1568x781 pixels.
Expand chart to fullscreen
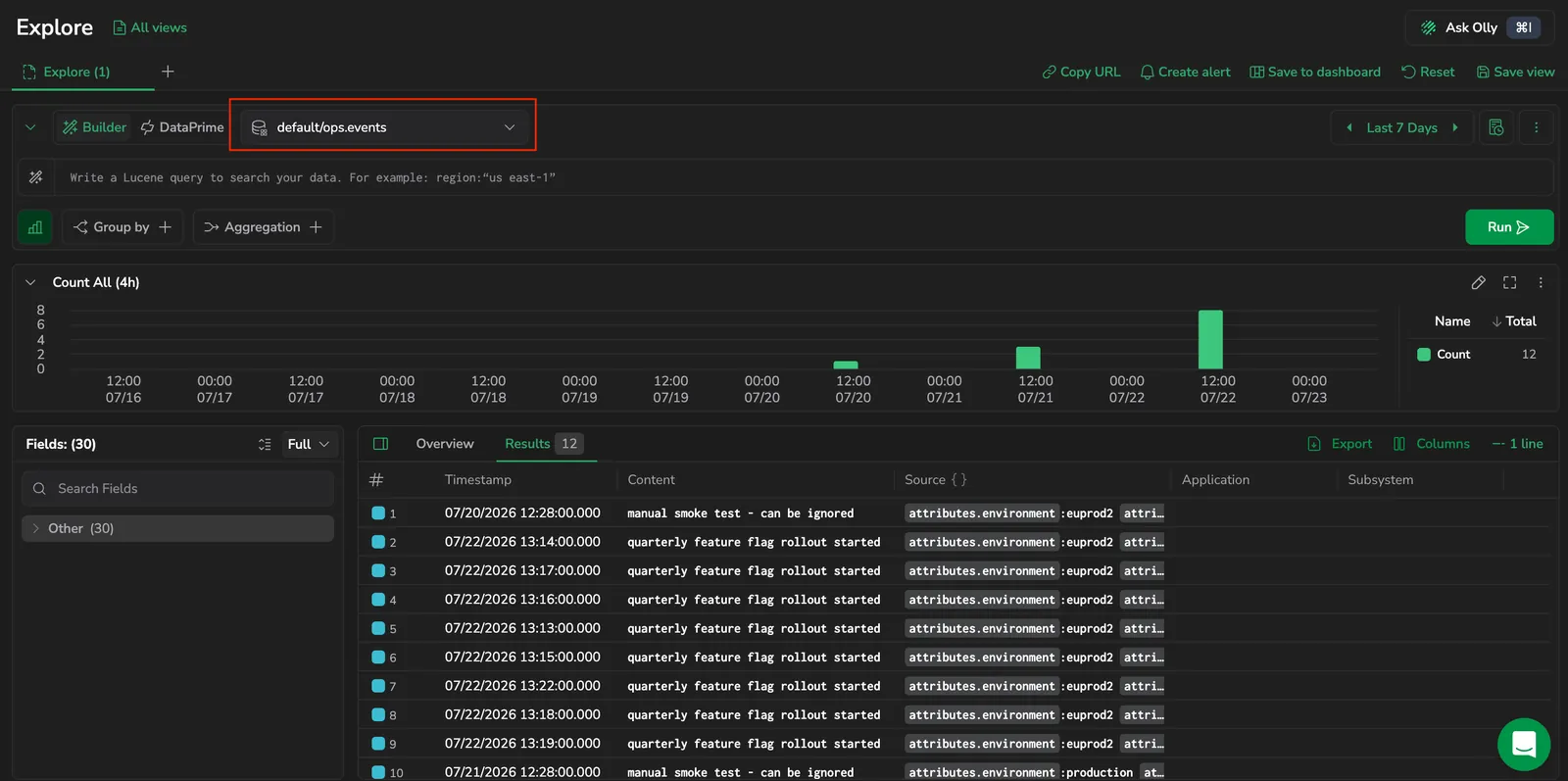(1509, 282)
